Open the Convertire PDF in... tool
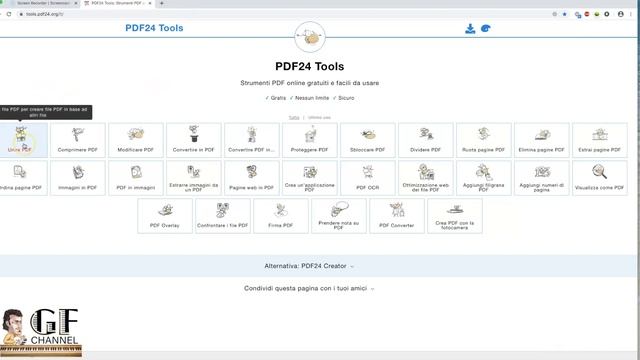640x360 pixels. (x=251, y=140)
